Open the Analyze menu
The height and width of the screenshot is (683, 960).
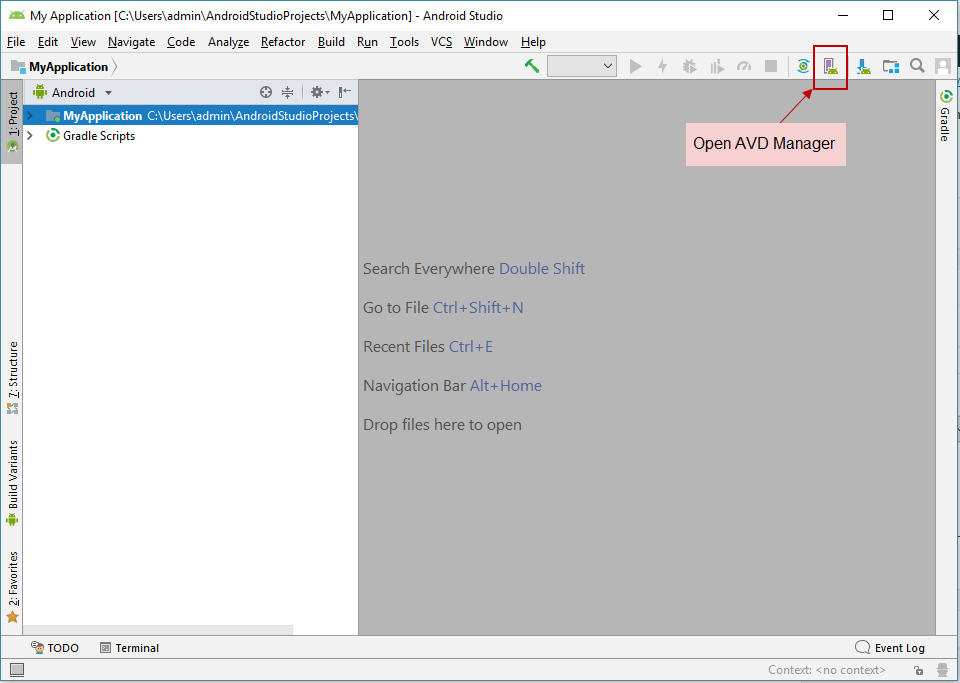point(228,42)
